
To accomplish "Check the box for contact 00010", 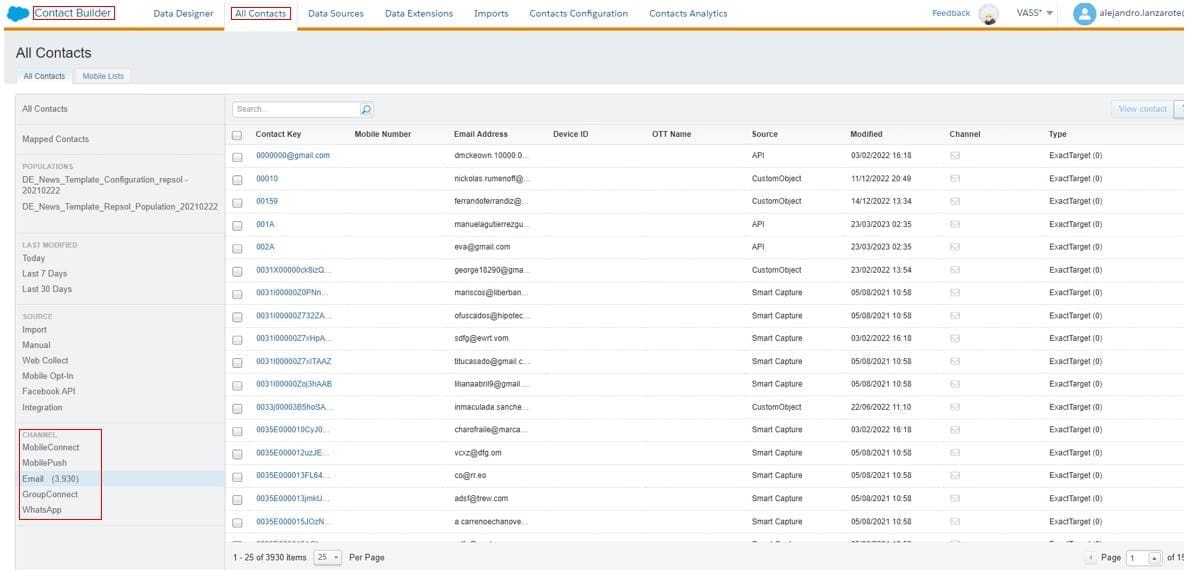I will tap(237, 180).
